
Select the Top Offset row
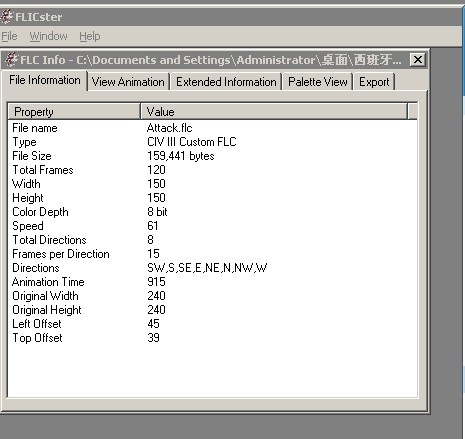pos(212,338)
